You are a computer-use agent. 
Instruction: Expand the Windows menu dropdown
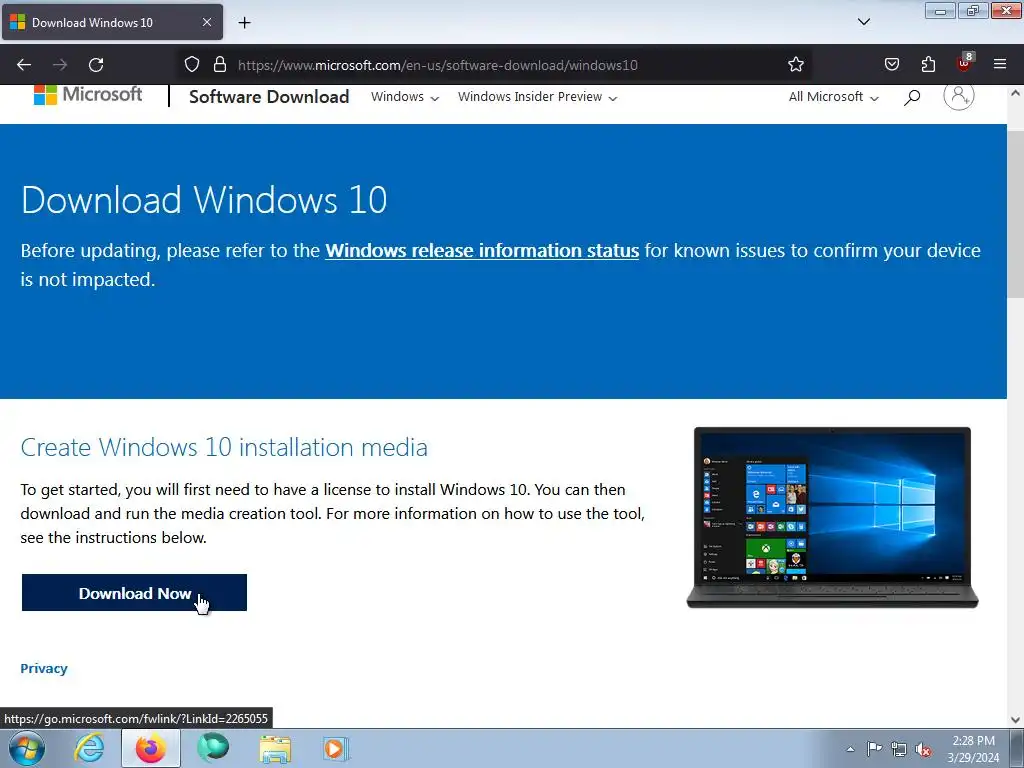[405, 97]
